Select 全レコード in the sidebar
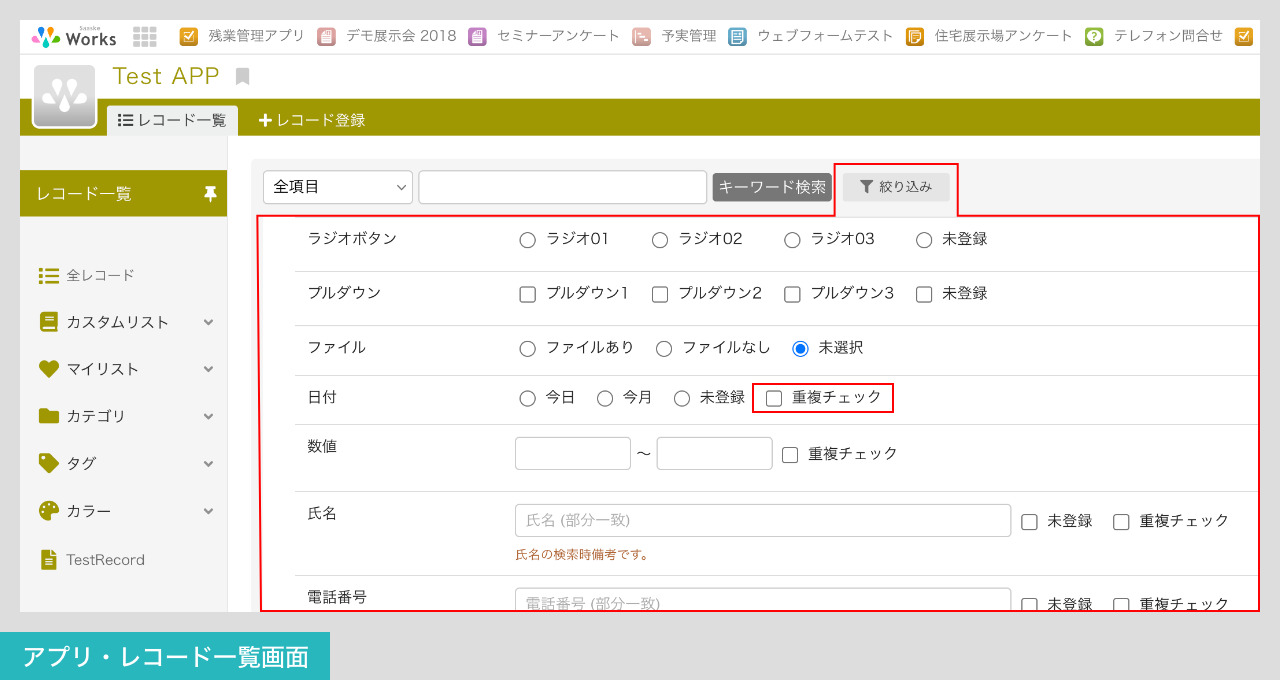Viewport: 1280px width, 680px height. (100, 275)
